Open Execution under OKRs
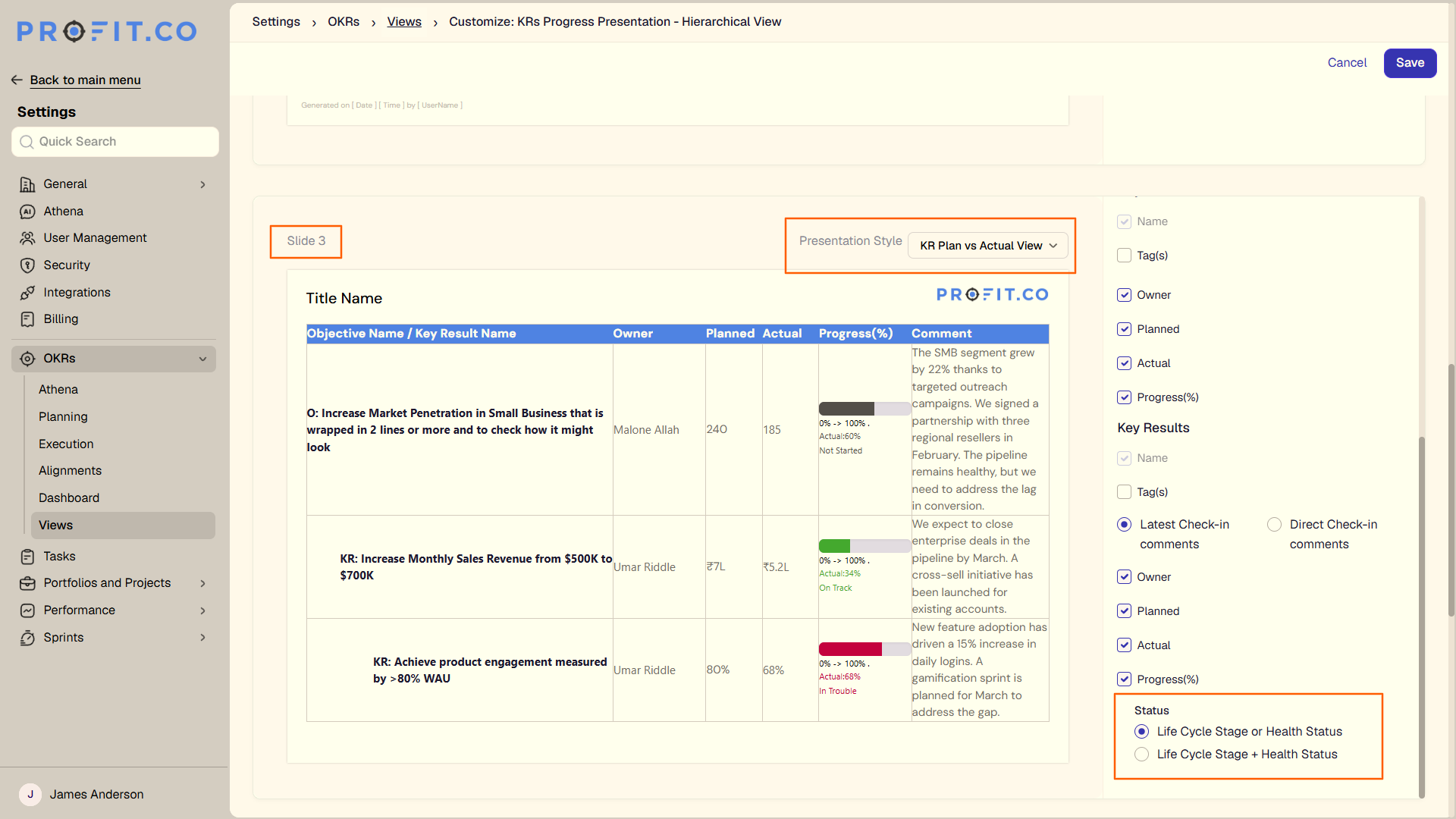 [66, 444]
